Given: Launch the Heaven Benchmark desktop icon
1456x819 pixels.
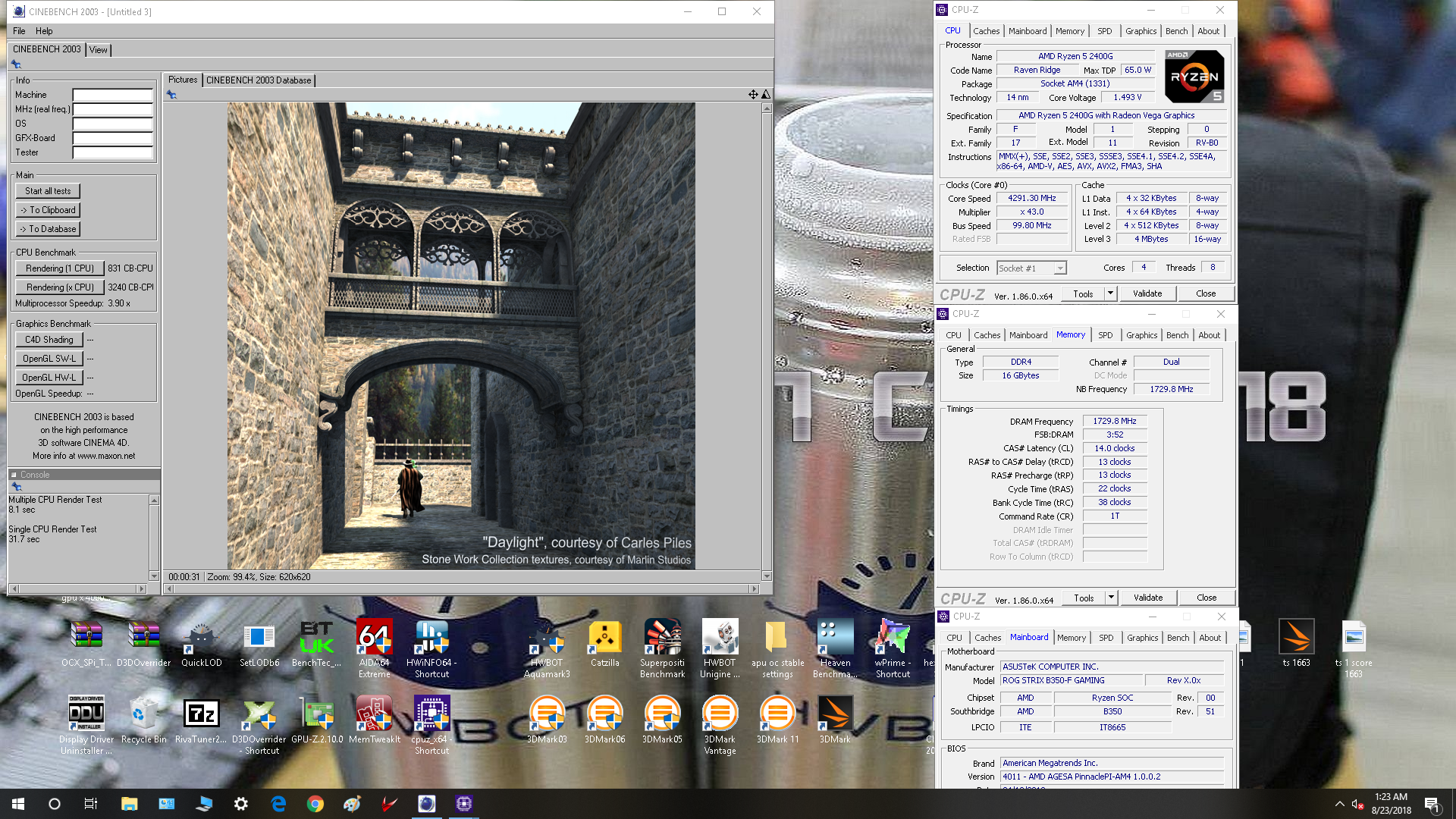Looking at the screenshot, I should pyautogui.click(x=835, y=648).
